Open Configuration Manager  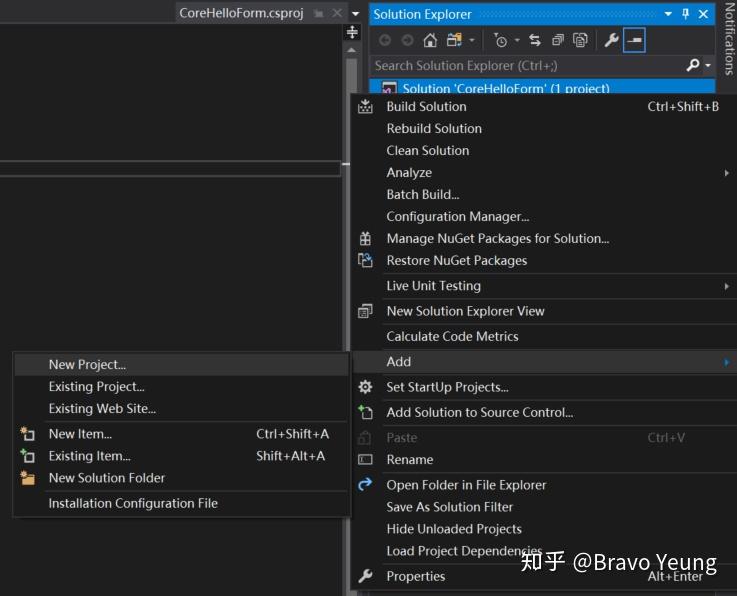click(x=544, y=217)
